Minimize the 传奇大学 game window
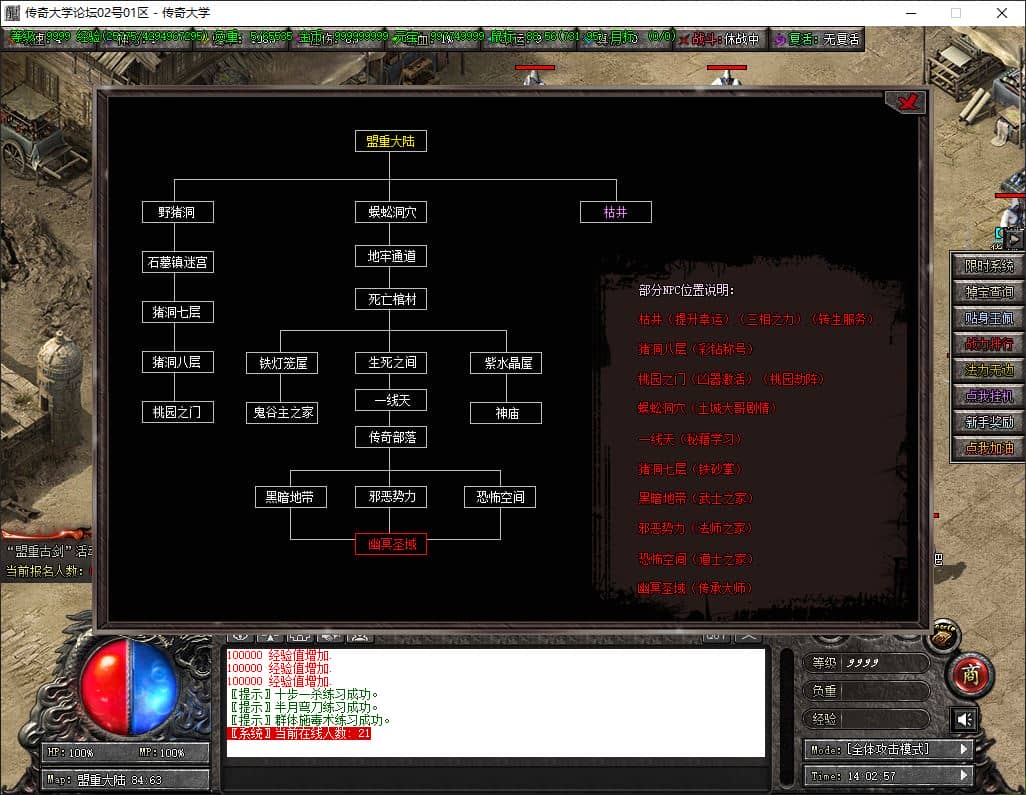This screenshot has height=795, width=1026. pyautogui.click(x=911, y=13)
